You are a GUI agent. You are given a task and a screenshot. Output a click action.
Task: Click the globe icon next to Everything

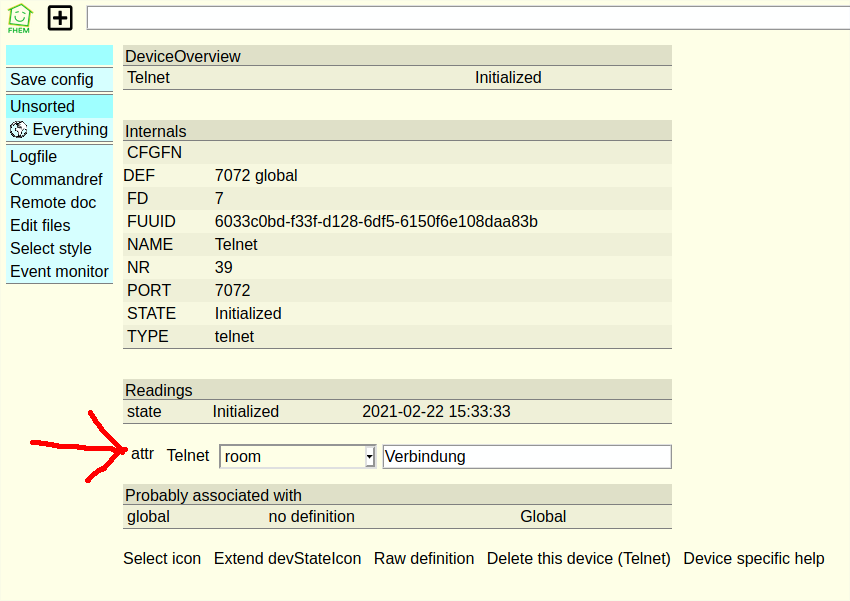click(x=18, y=130)
